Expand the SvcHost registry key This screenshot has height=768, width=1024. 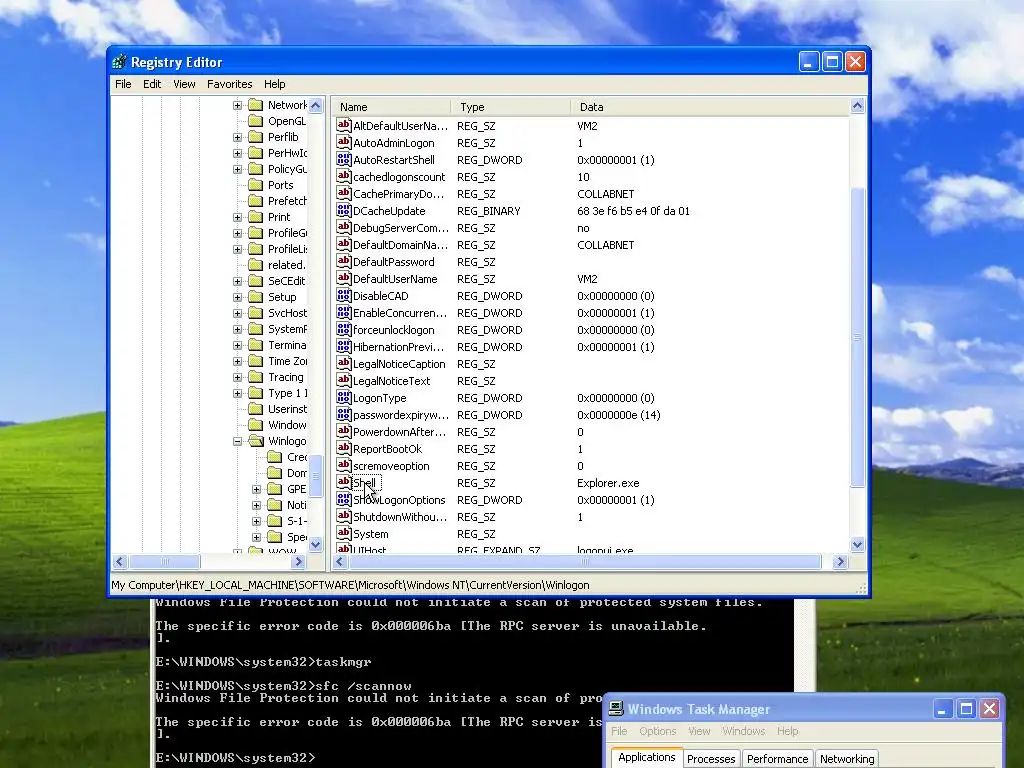tap(238, 313)
